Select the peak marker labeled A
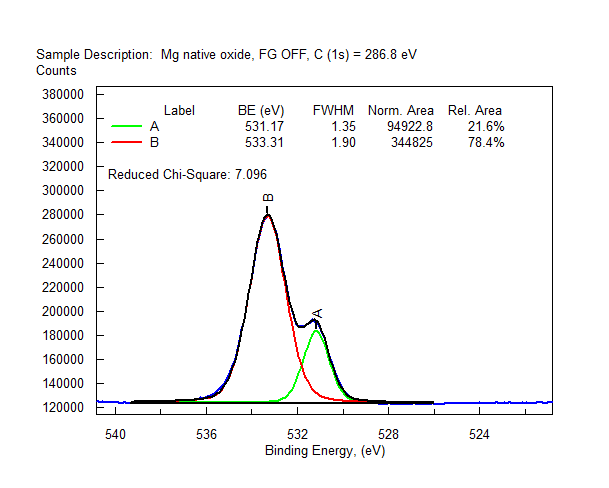The image size is (609, 488). 318,314
